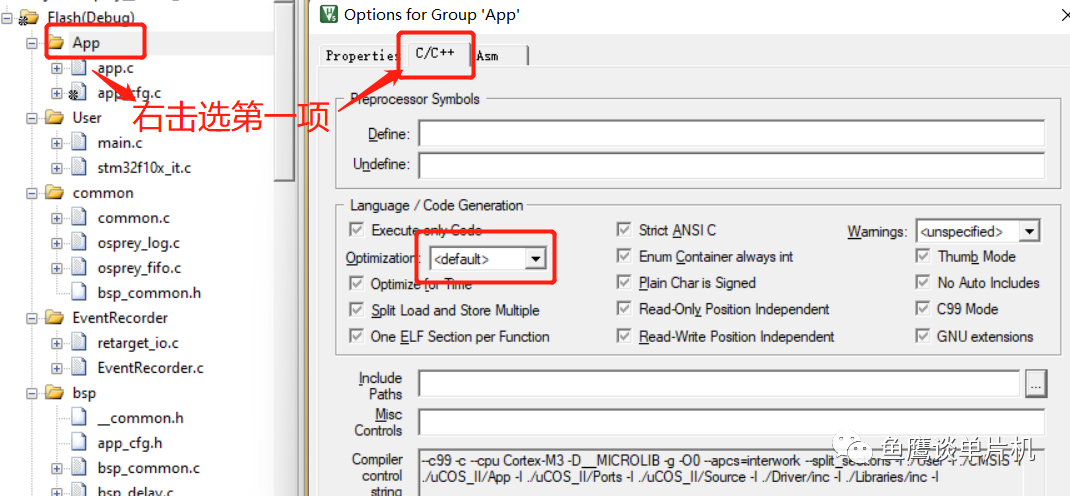Image resolution: width=1070 pixels, height=496 pixels.
Task: Click the stm32f10x_it.c file icon
Action: point(80,168)
